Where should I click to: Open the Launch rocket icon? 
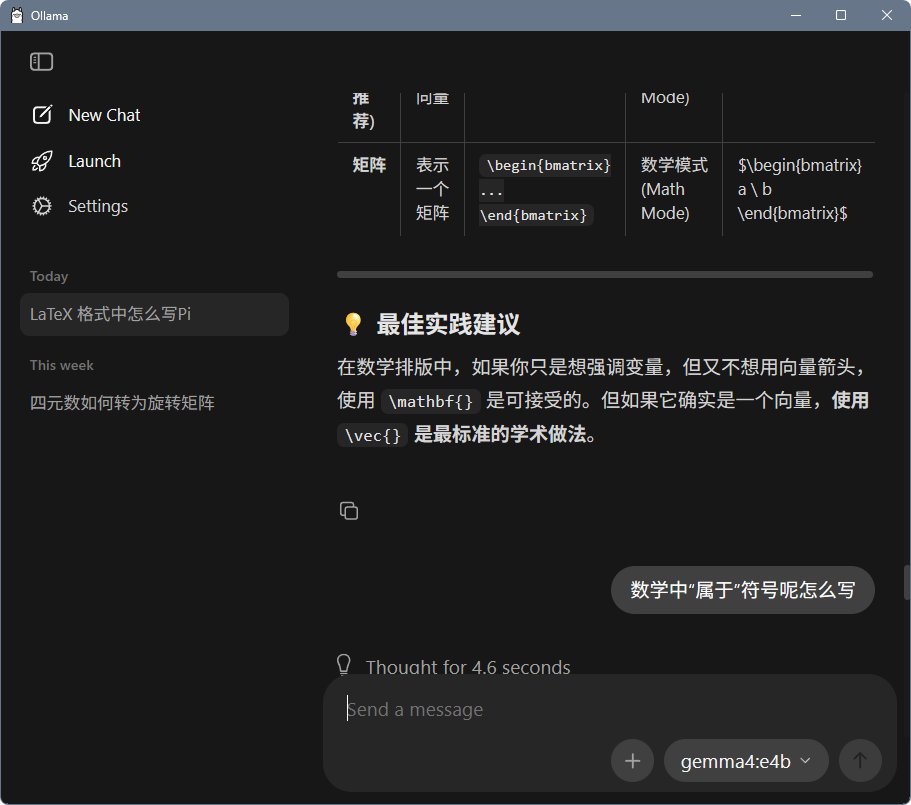click(42, 161)
